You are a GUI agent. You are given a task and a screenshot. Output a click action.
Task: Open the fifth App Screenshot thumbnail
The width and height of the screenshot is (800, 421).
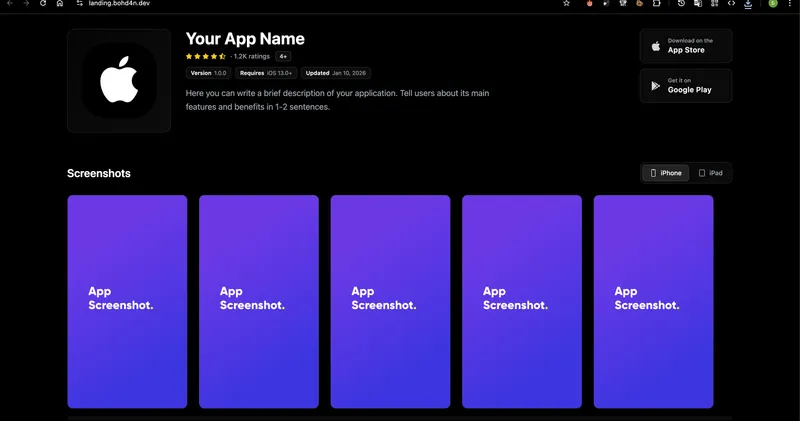click(653, 301)
